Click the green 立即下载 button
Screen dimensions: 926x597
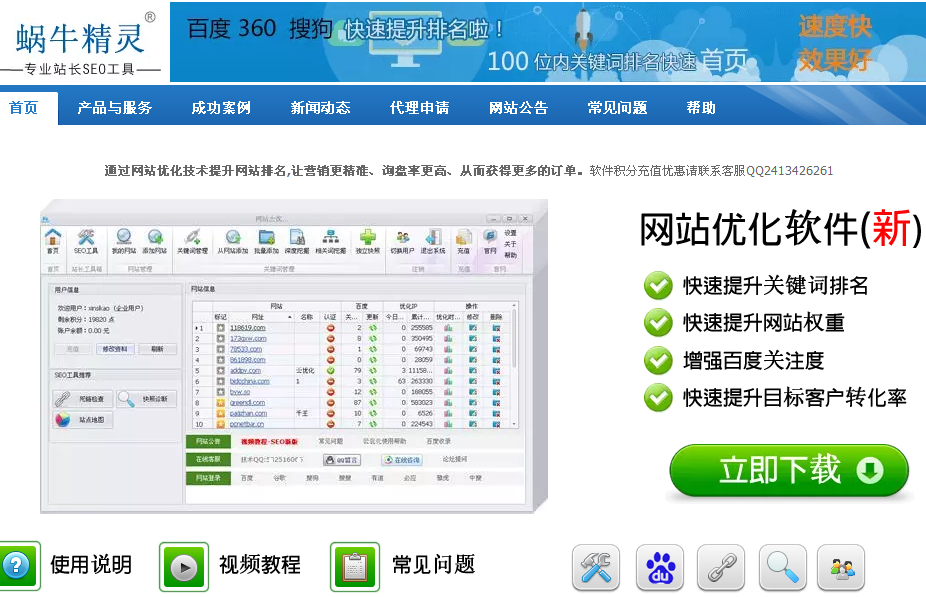tap(789, 471)
